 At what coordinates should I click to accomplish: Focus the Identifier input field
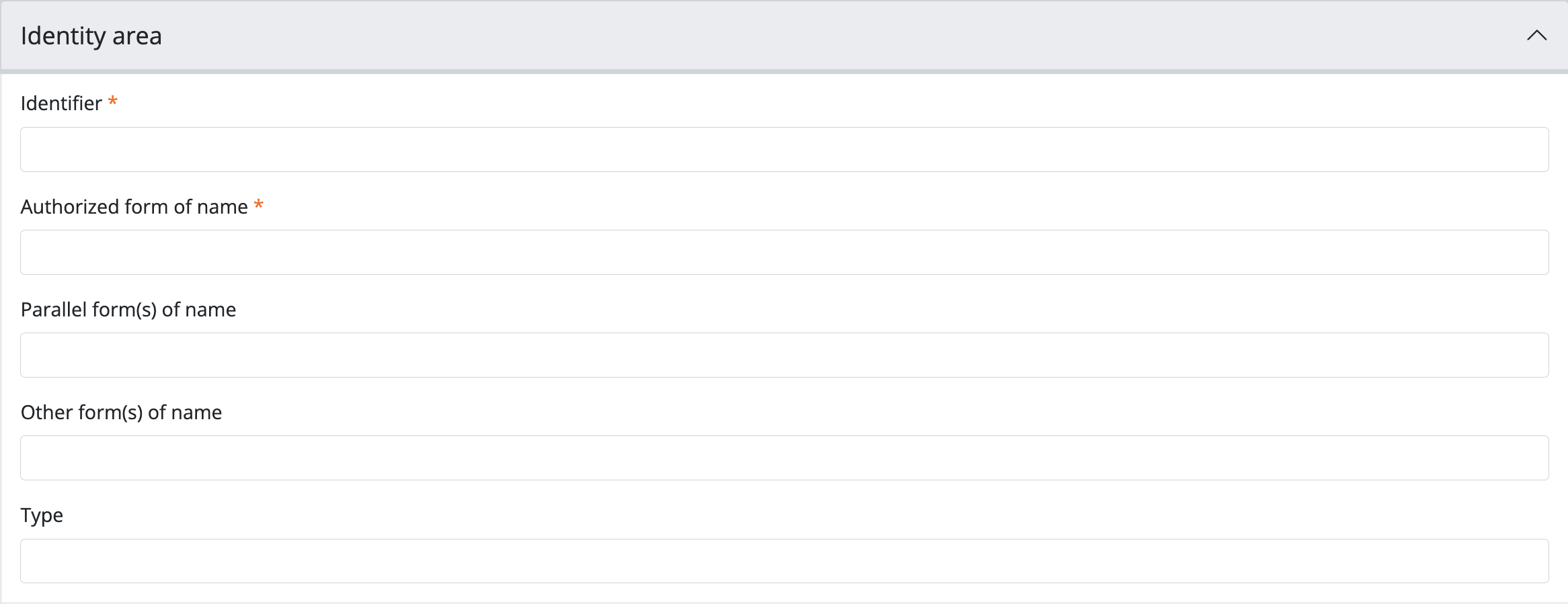click(x=784, y=149)
